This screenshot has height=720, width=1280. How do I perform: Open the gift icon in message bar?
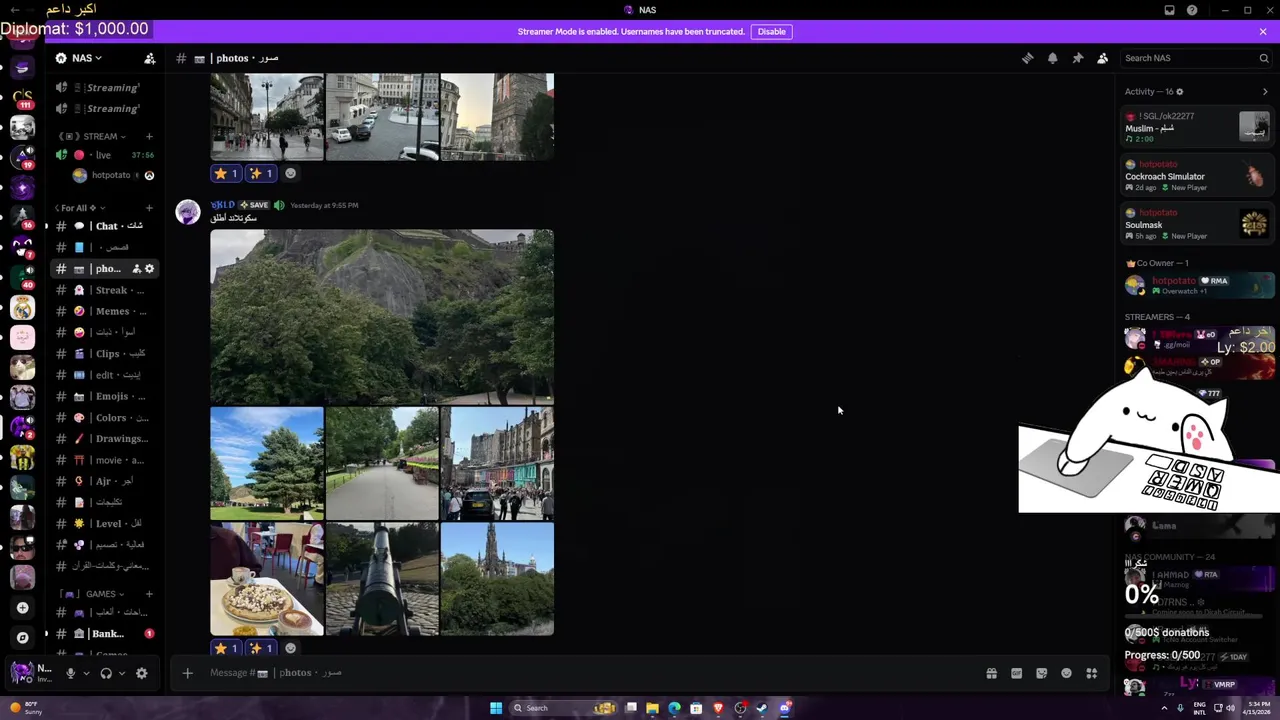(991, 673)
